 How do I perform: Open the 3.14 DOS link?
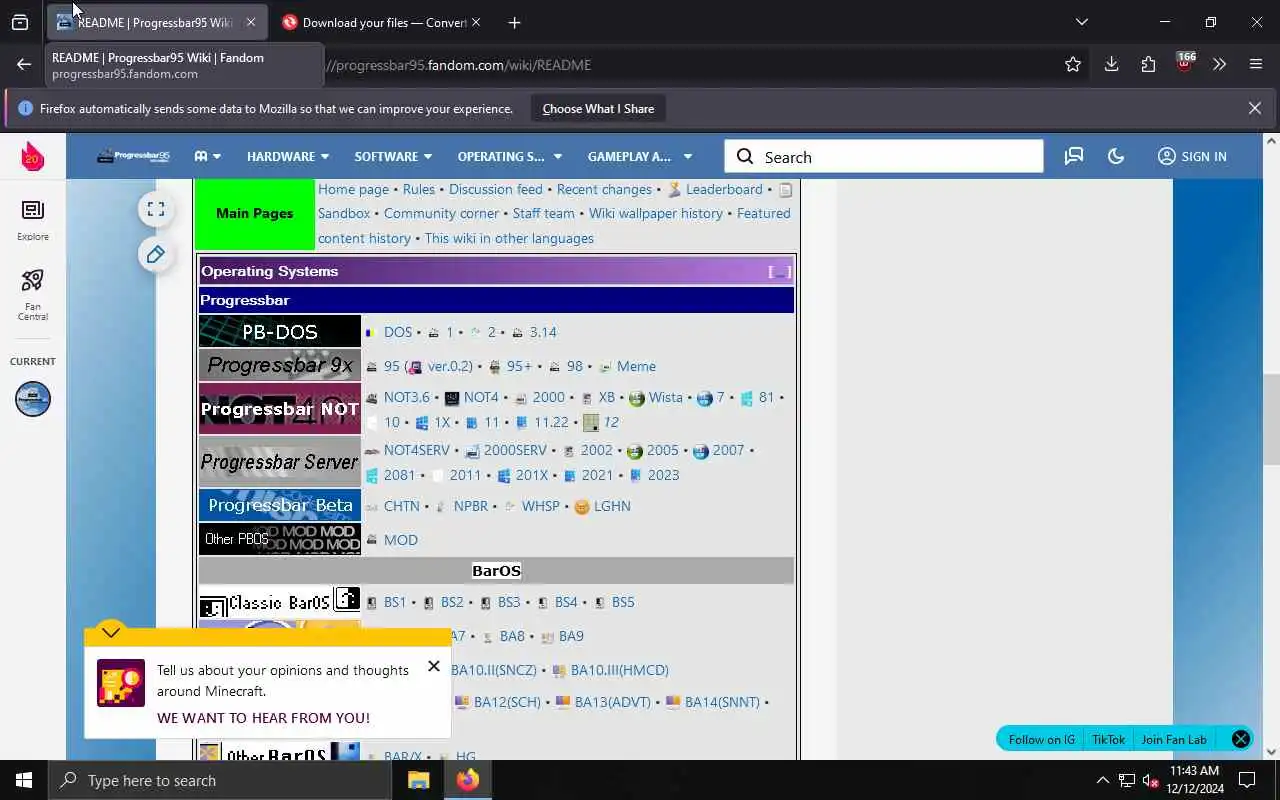[543, 332]
